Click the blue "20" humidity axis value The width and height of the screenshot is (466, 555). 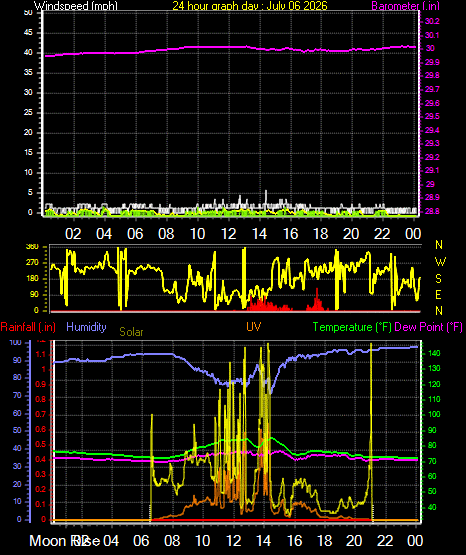[17, 484]
